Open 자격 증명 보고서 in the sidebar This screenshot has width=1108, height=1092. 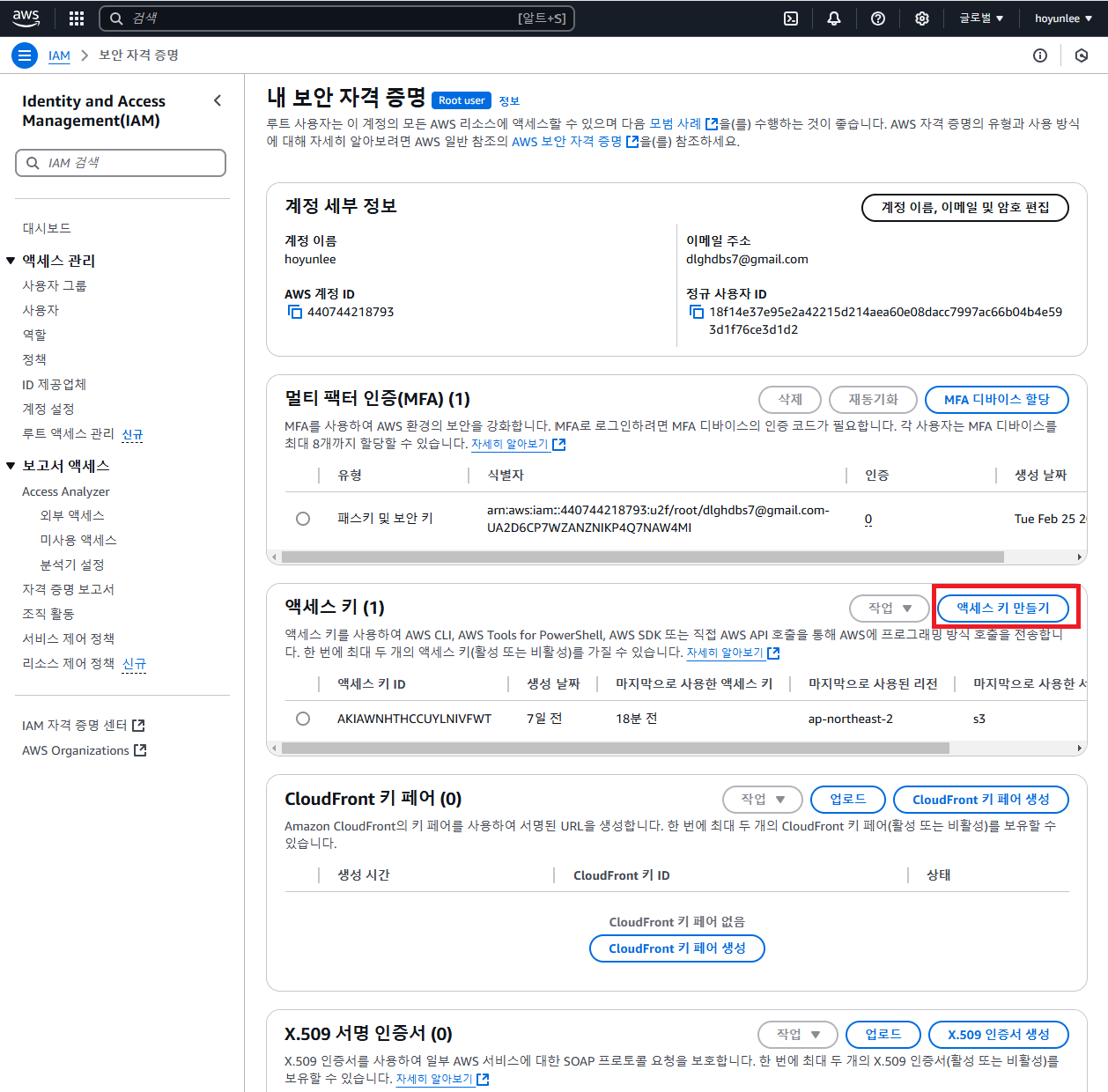[68, 589]
